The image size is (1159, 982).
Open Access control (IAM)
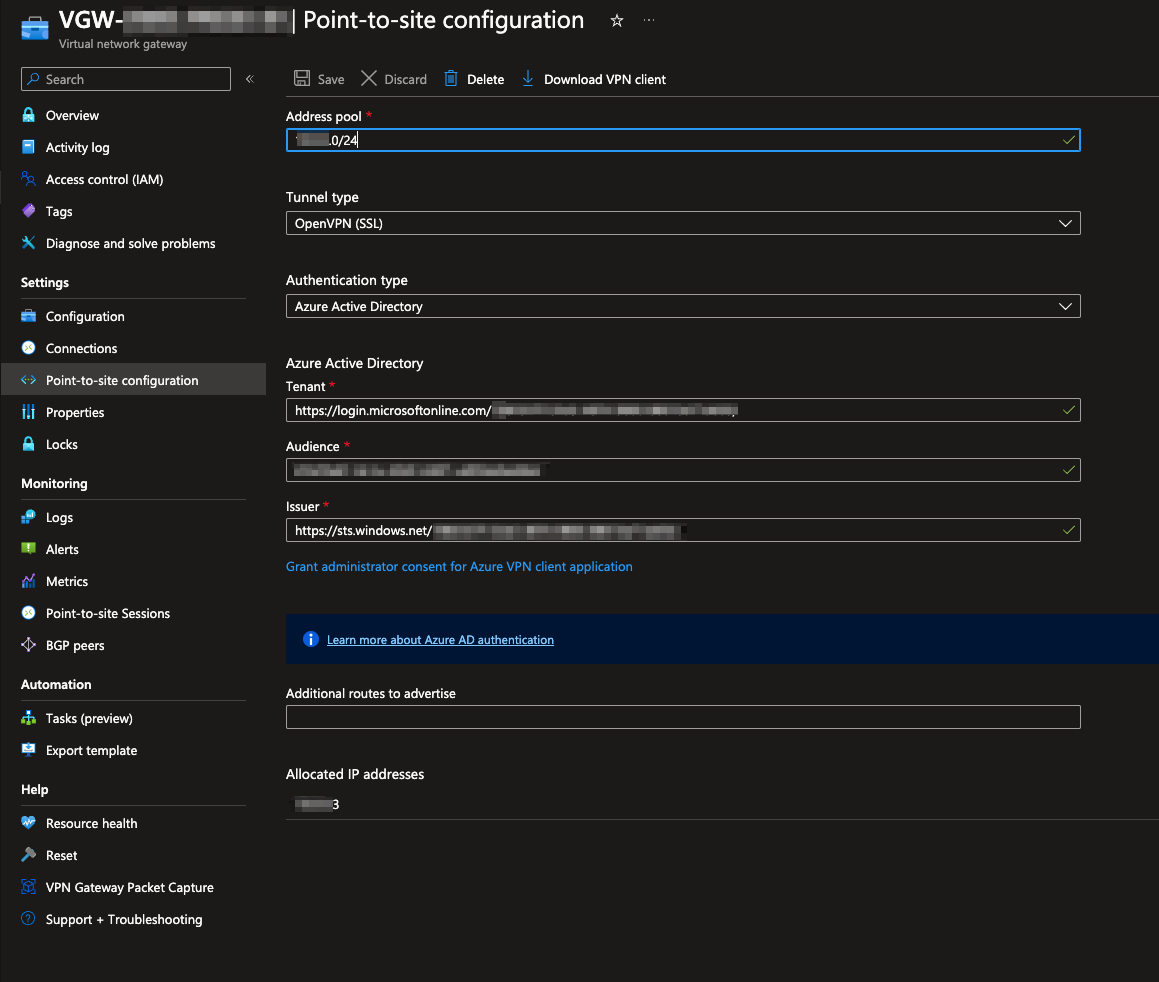pyautogui.click(x=104, y=180)
